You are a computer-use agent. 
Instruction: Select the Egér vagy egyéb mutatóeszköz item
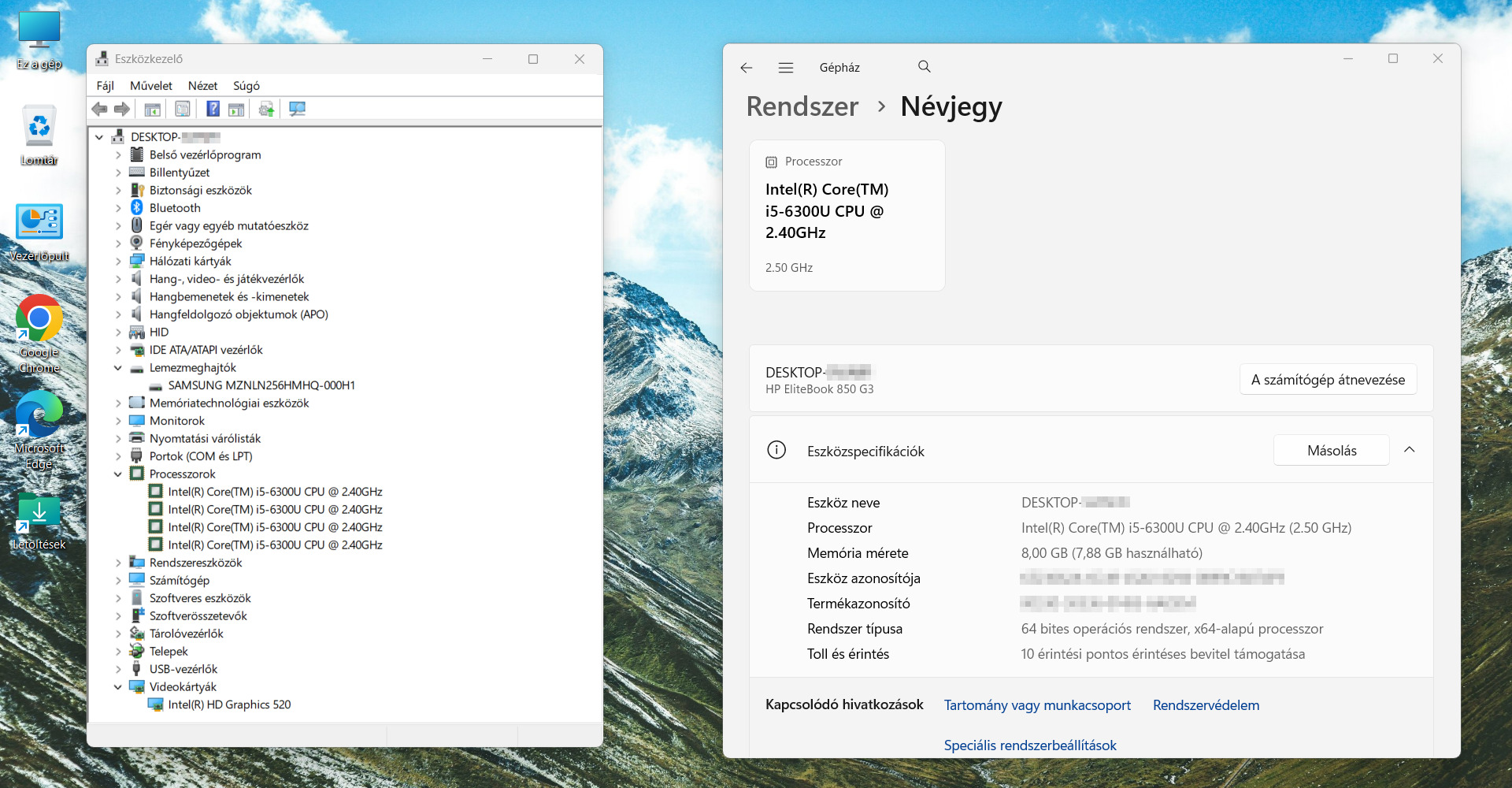click(229, 225)
